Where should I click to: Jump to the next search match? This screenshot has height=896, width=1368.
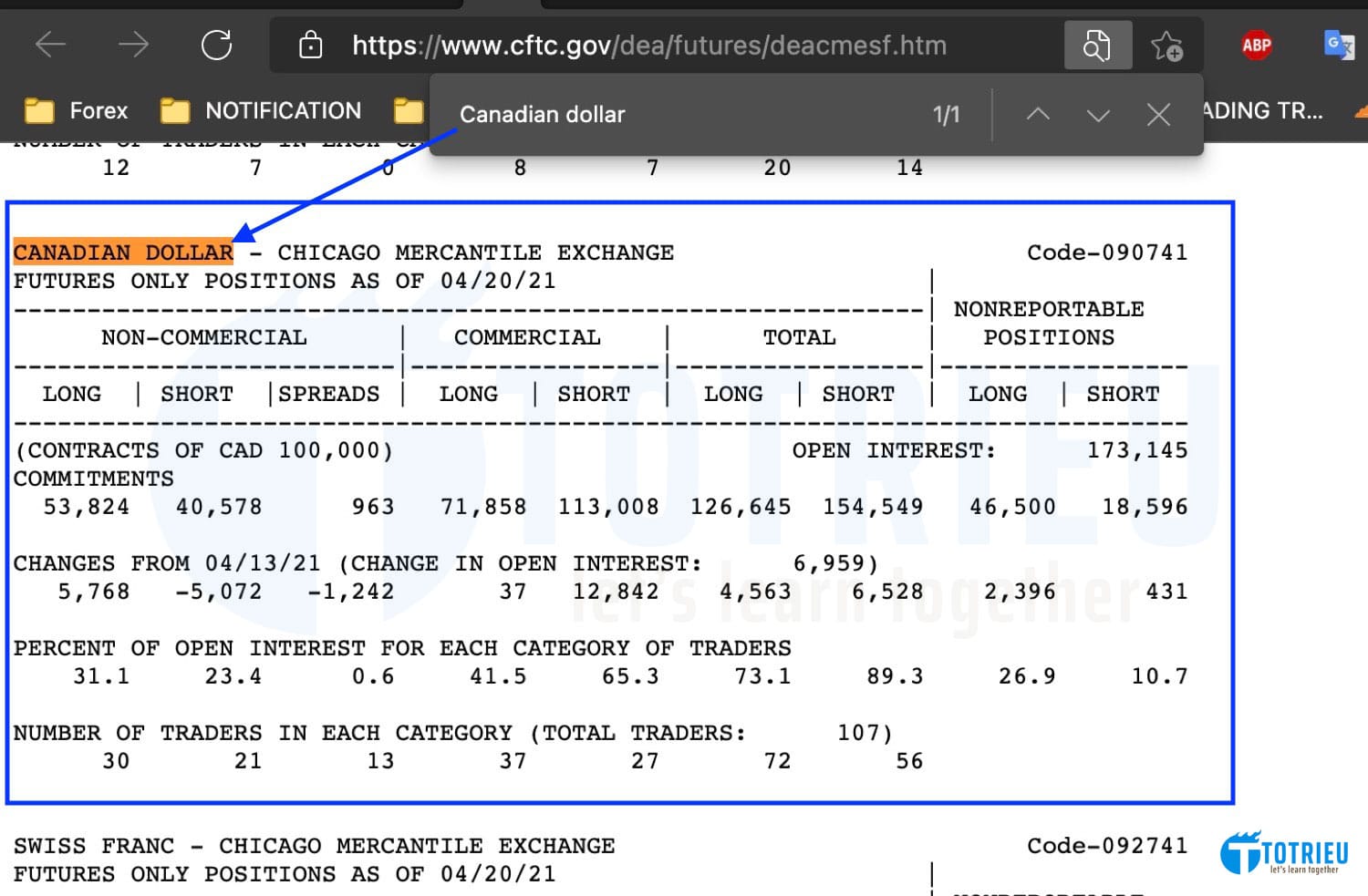[x=1098, y=115]
